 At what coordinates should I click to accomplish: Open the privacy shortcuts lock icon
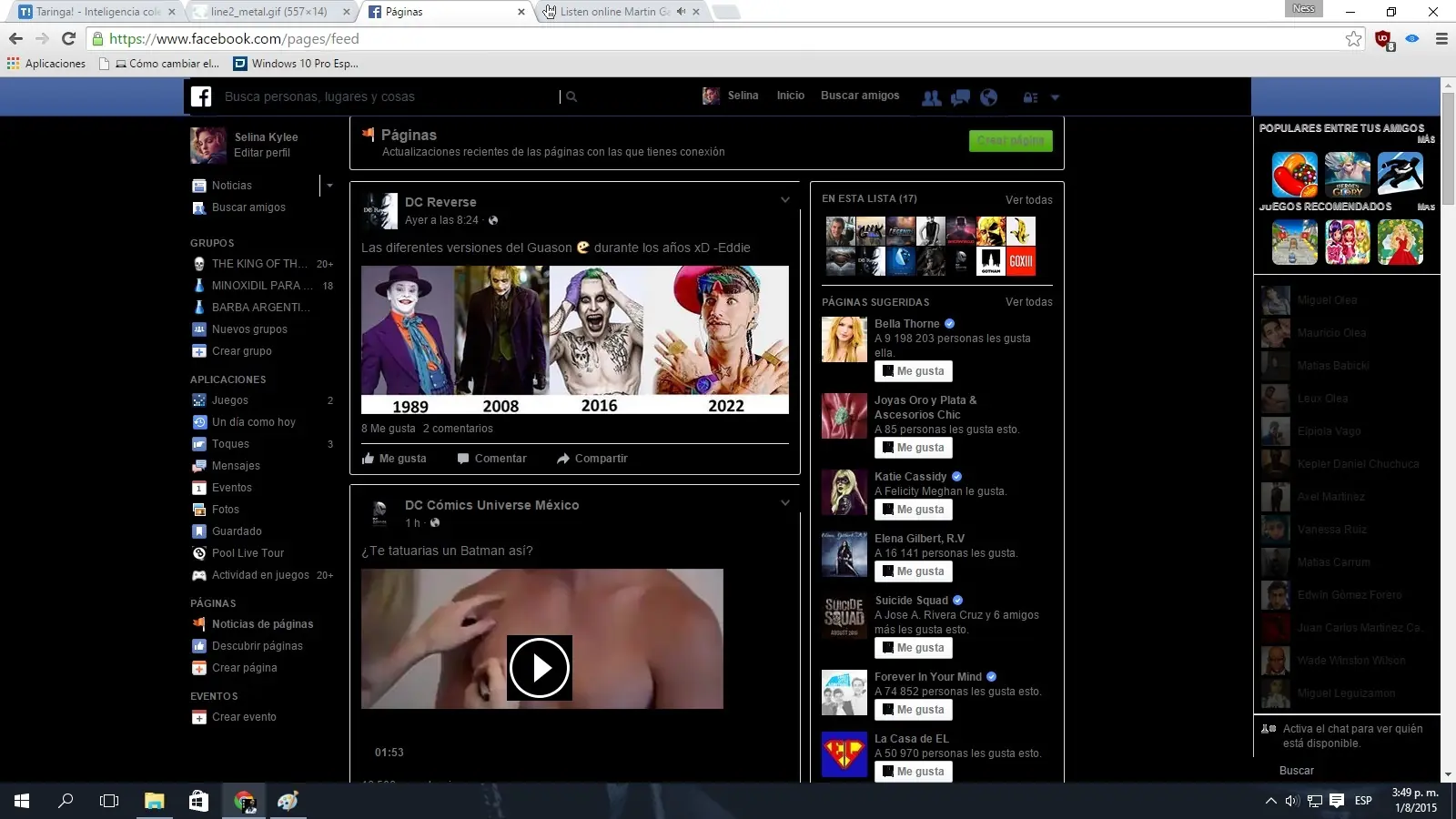click(x=1030, y=97)
